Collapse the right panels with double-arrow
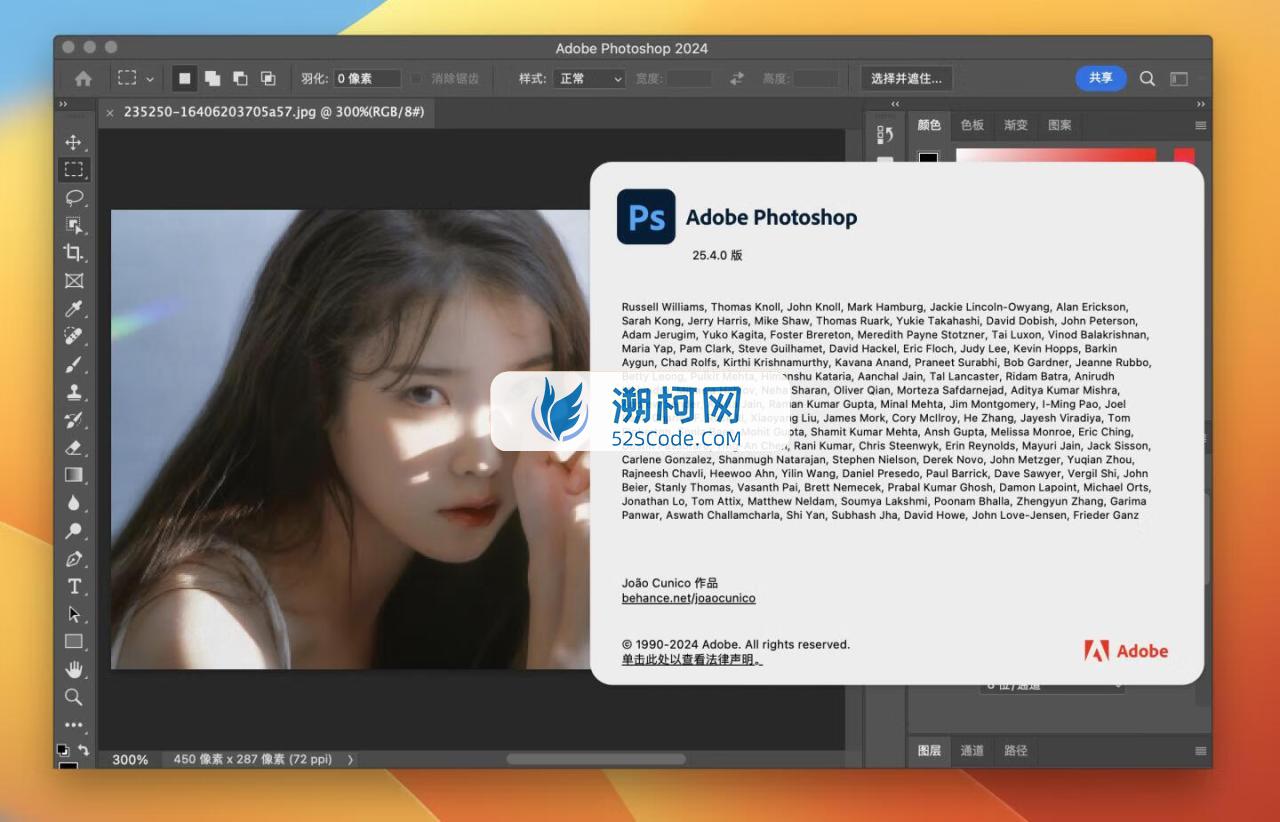The image size is (1280, 822). [x=1200, y=104]
